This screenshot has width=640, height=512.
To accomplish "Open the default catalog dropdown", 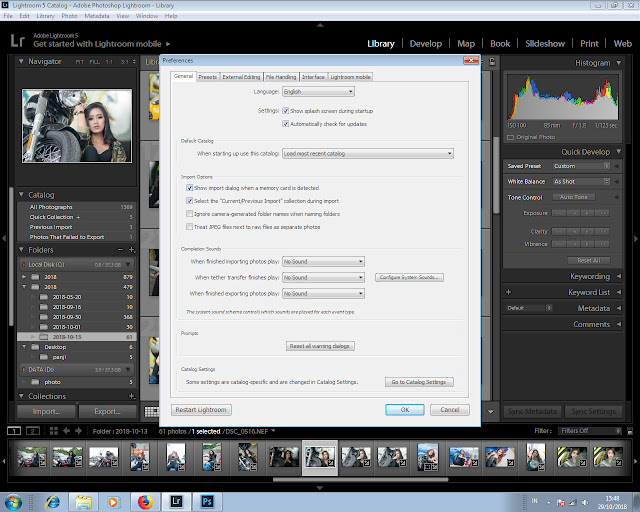I will 368,154.
